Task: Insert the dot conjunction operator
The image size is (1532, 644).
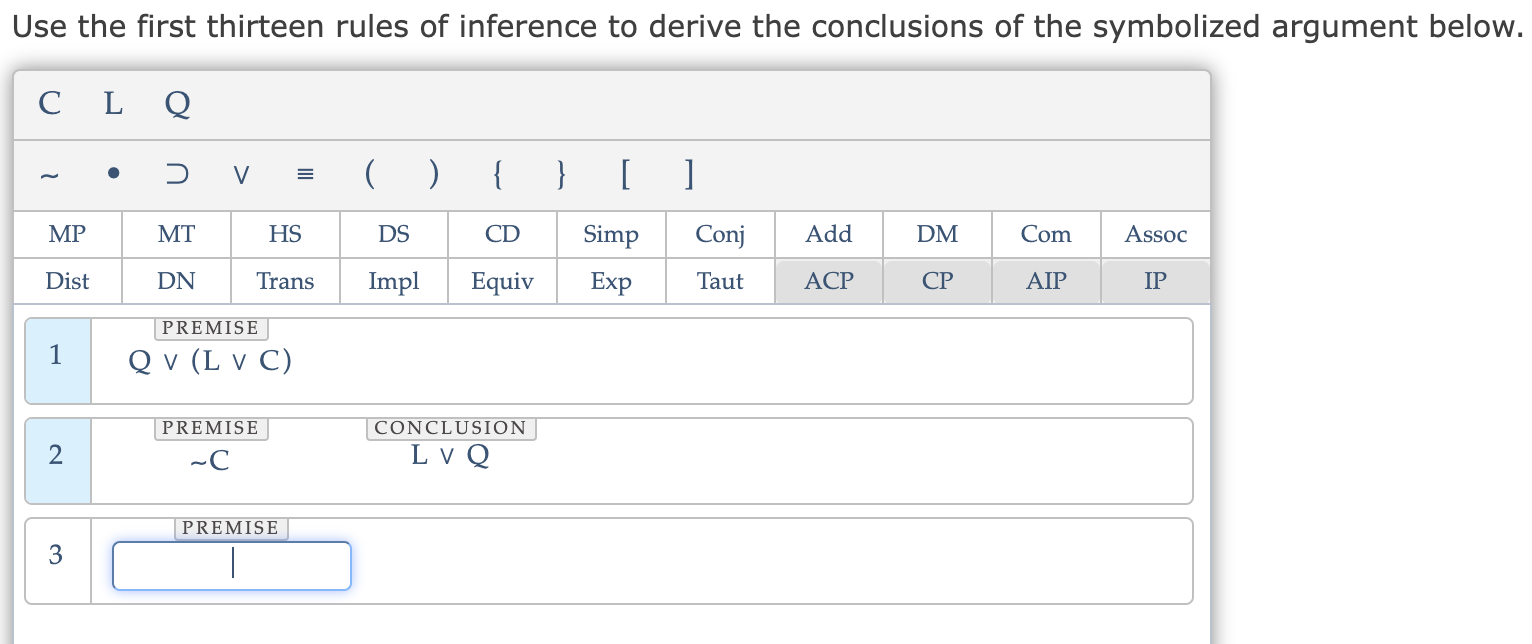Action: pyautogui.click(x=113, y=173)
